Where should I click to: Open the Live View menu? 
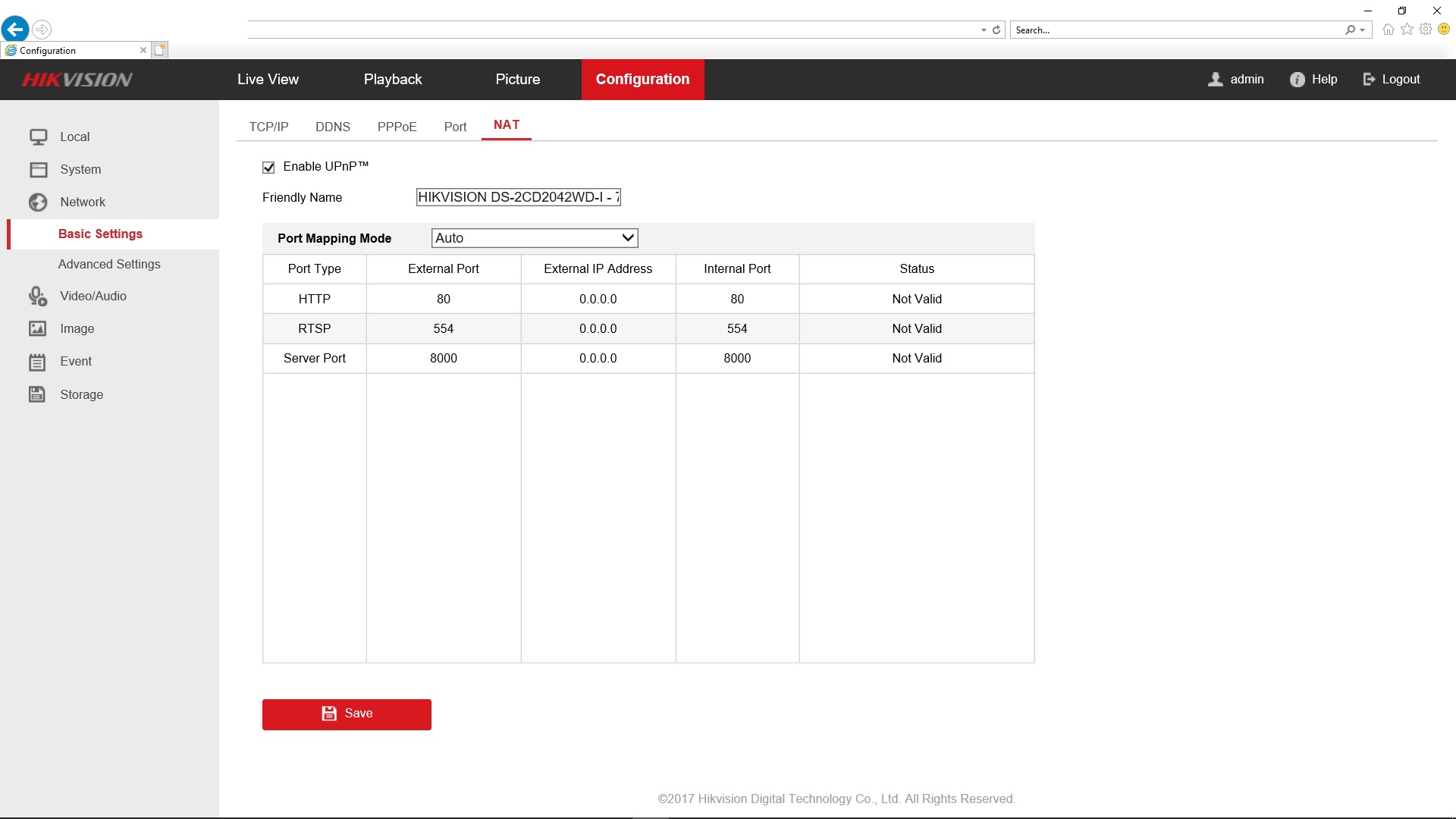pyautogui.click(x=268, y=80)
